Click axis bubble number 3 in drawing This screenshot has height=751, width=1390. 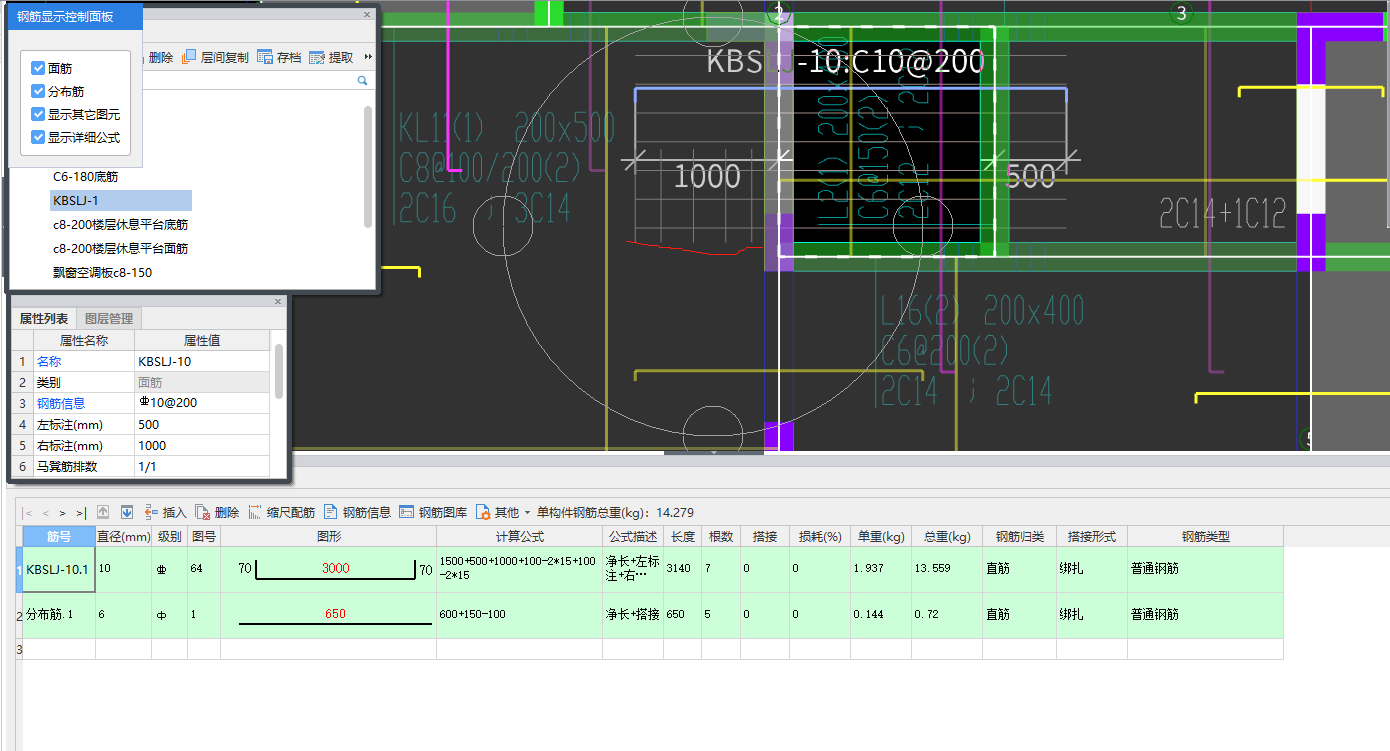pyautogui.click(x=1182, y=13)
